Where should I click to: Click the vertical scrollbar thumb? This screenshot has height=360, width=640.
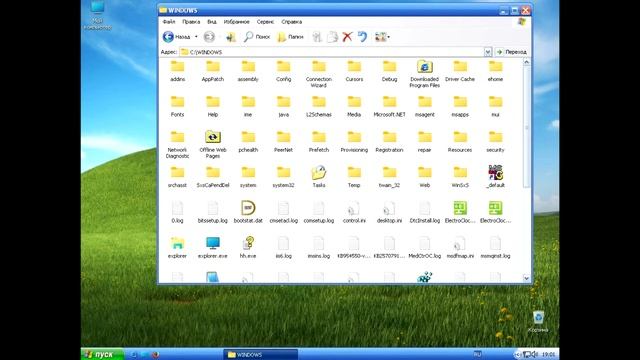click(527, 127)
